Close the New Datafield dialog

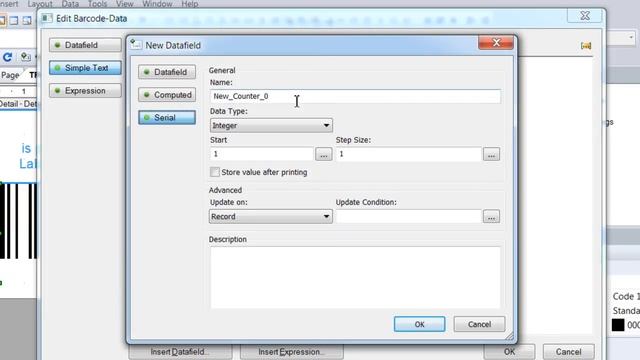click(x=496, y=42)
